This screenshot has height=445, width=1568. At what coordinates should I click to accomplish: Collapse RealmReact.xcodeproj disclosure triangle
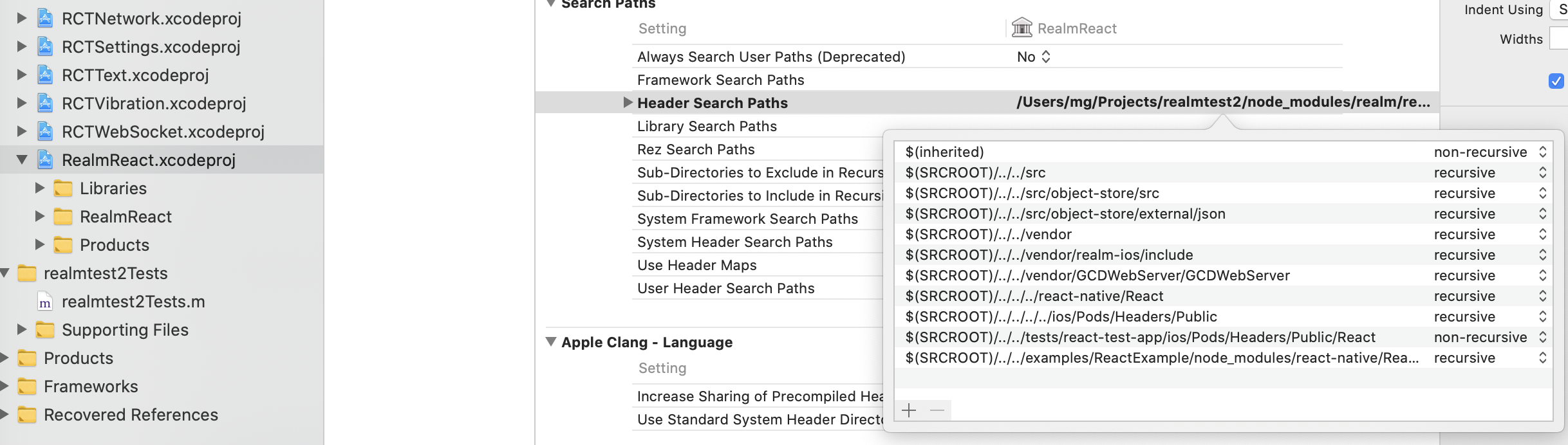click(22, 160)
